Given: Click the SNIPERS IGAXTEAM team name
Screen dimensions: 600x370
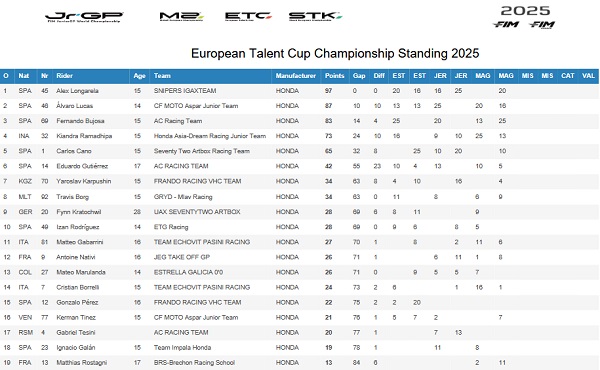Looking at the screenshot, I should click(185, 91).
